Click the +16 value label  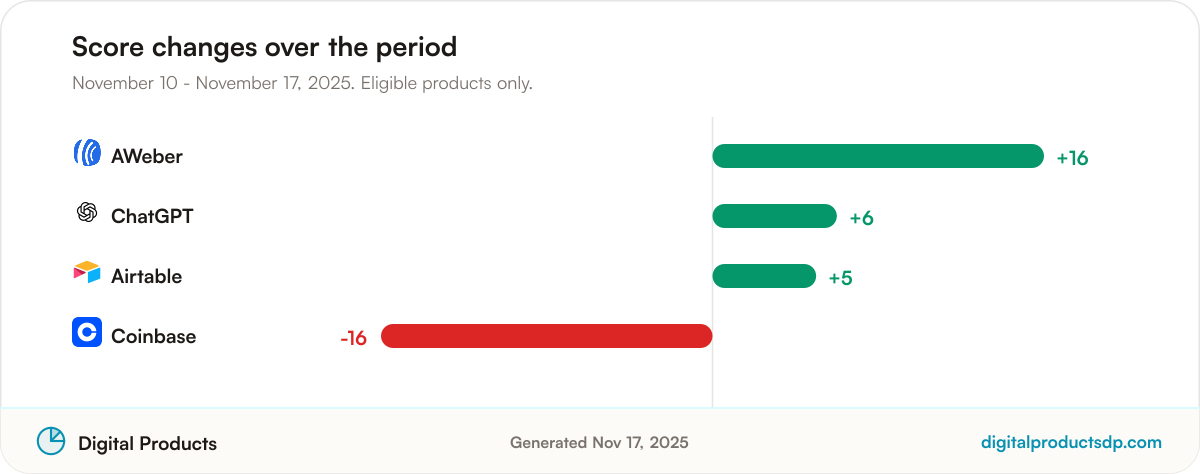(x=1072, y=158)
